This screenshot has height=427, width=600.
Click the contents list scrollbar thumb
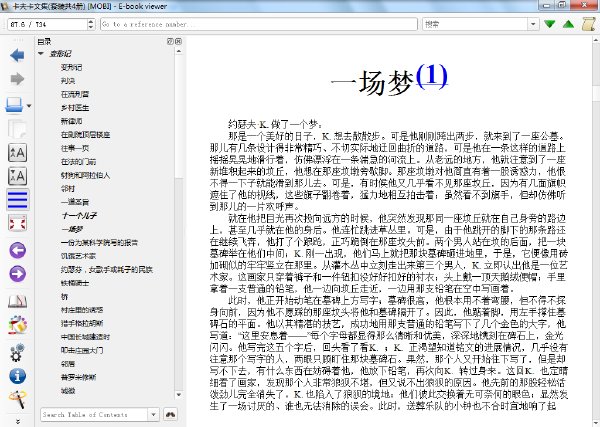178,117
